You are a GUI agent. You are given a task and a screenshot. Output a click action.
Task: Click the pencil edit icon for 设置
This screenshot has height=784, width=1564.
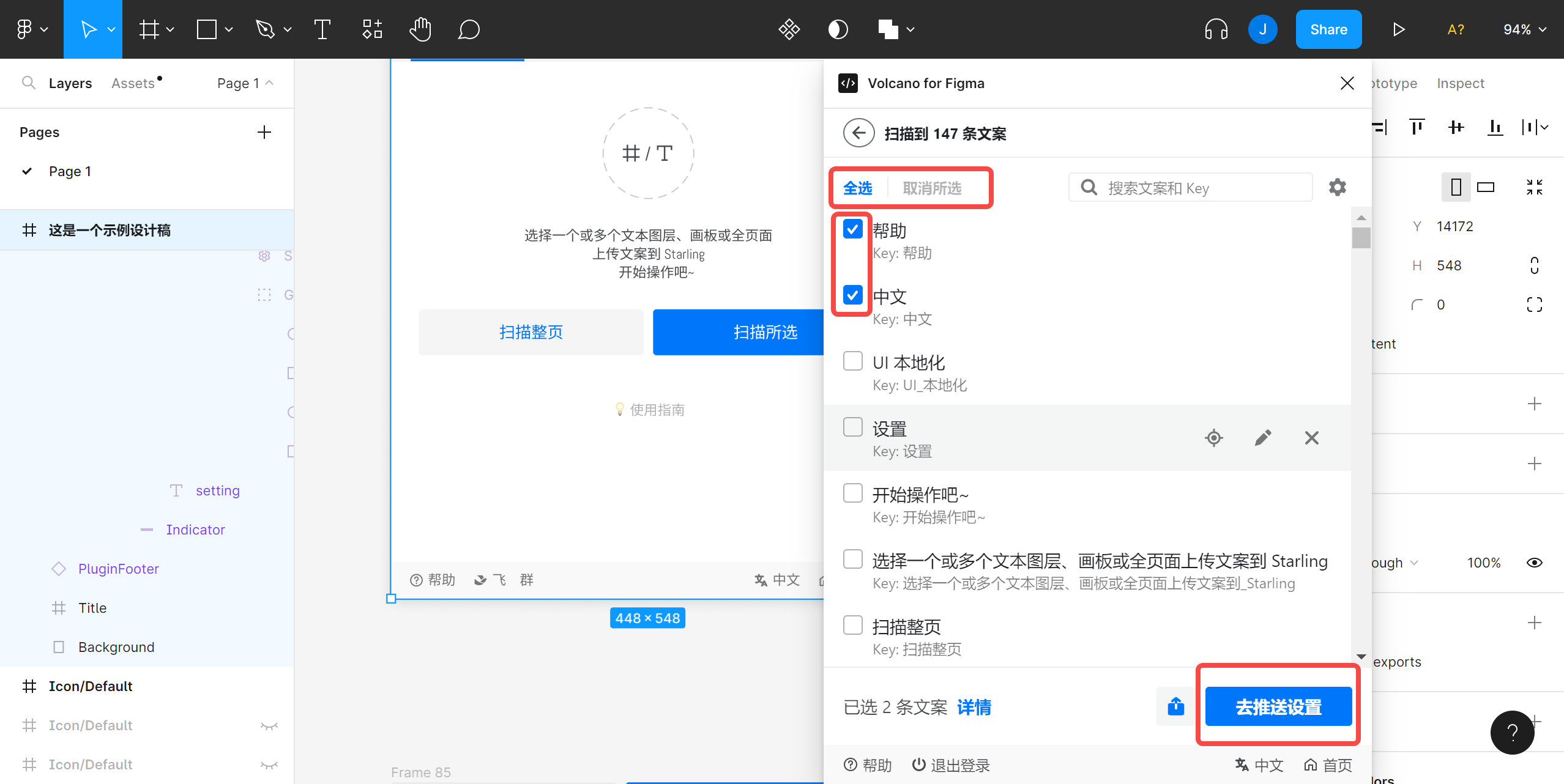[x=1263, y=438]
